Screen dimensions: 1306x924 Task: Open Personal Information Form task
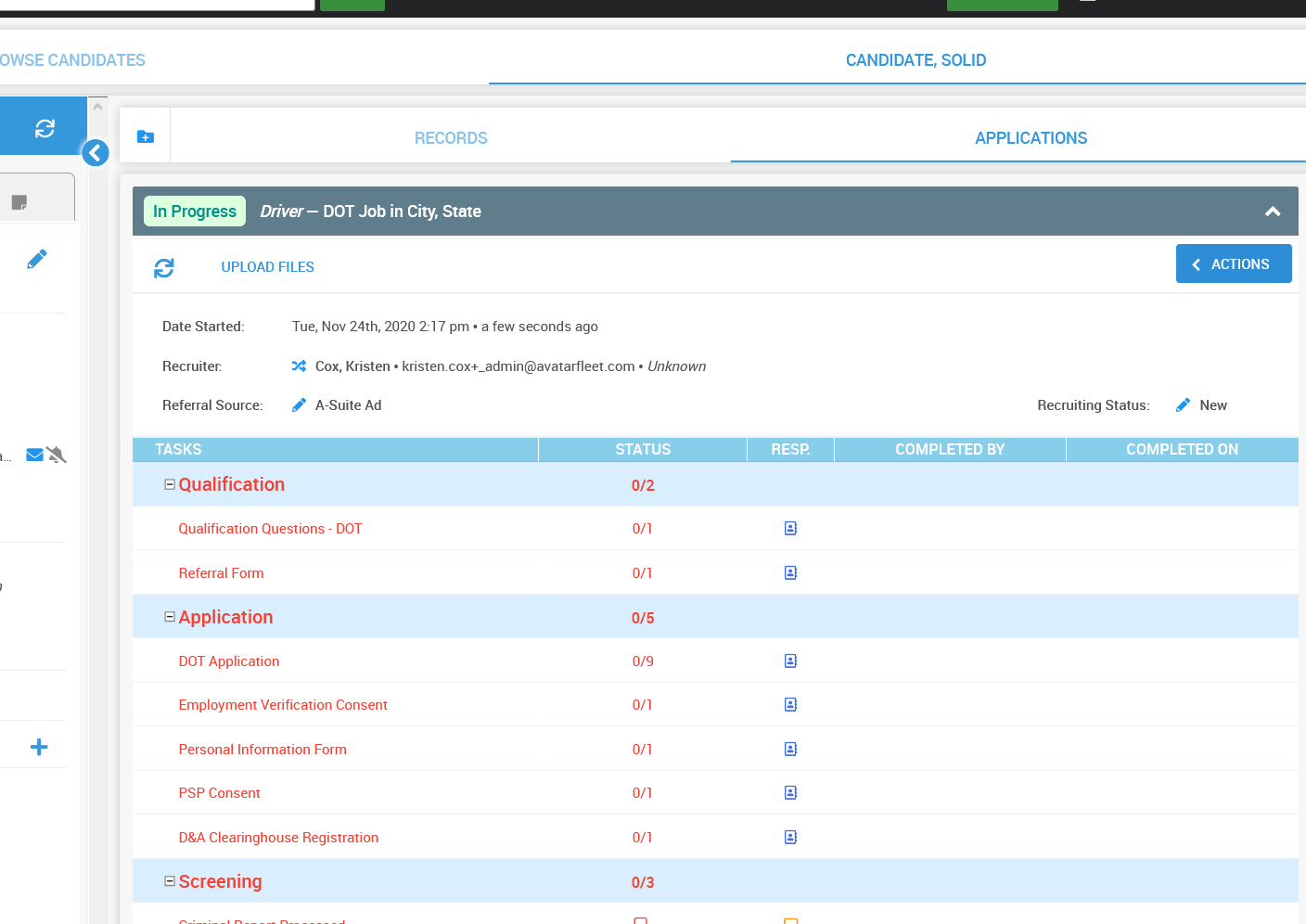262,750
